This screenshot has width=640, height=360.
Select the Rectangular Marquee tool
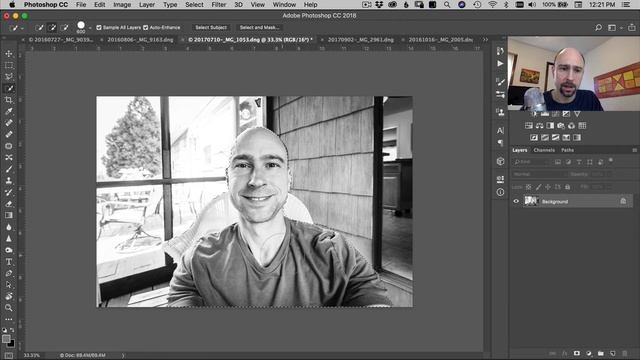pyautogui.click(x=9, y=65)
